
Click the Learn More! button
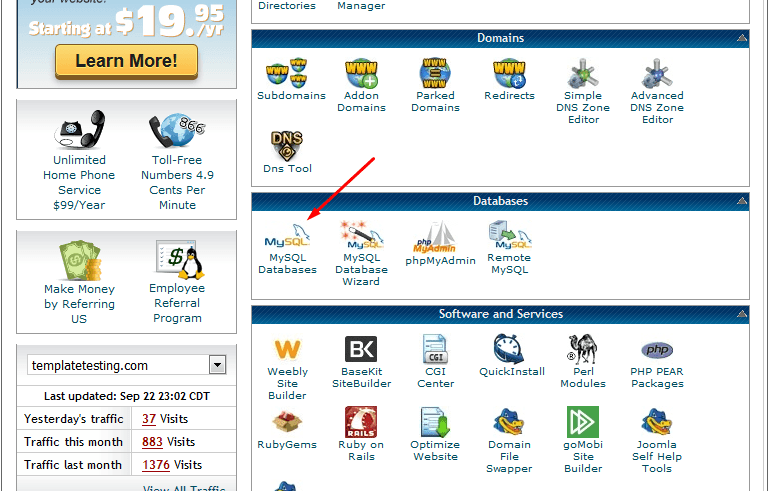point(126,61)
